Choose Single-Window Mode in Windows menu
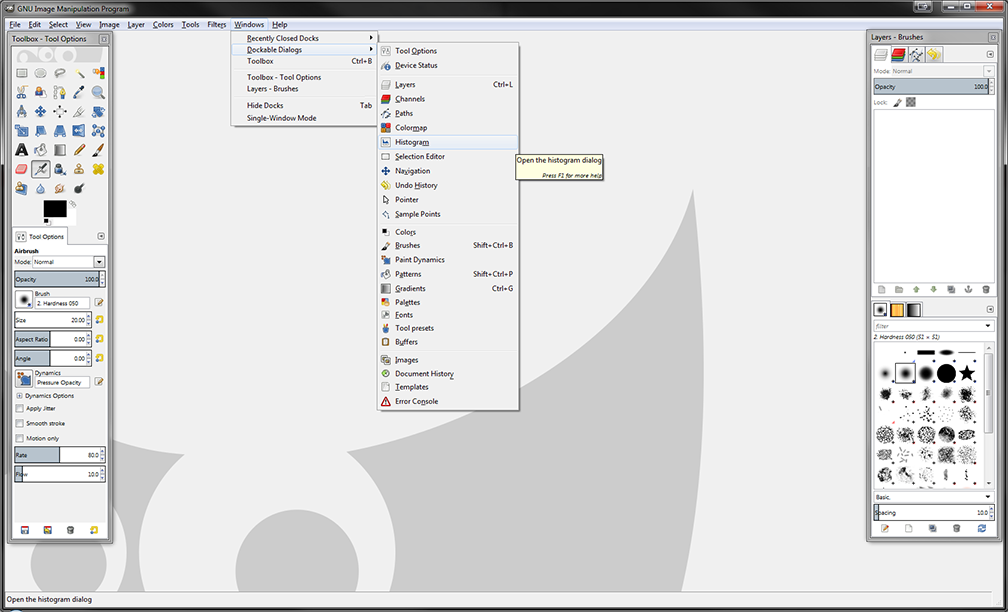This screenshot has height=612, width=1008. 304,118
